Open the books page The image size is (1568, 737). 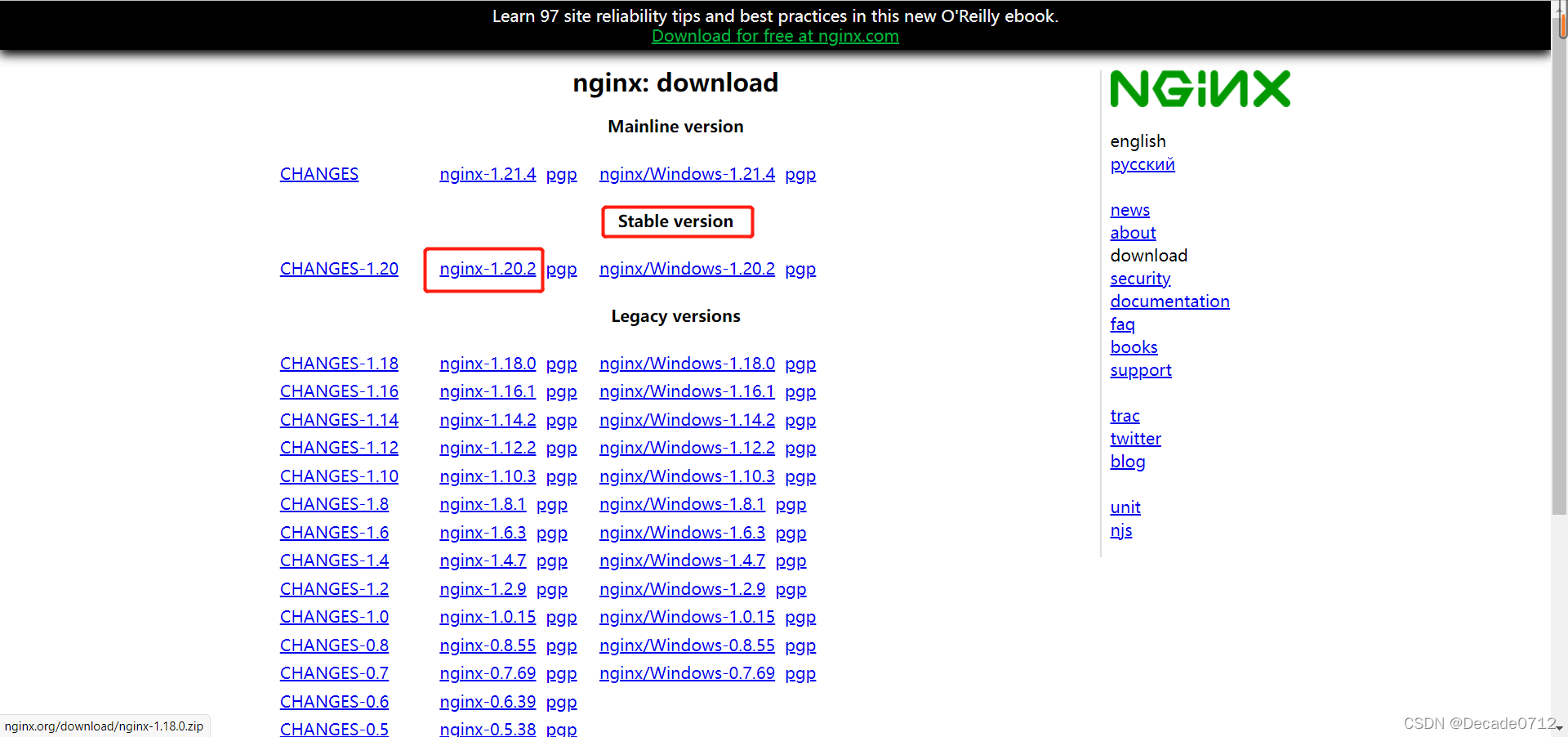click(x=1134, y=347)
